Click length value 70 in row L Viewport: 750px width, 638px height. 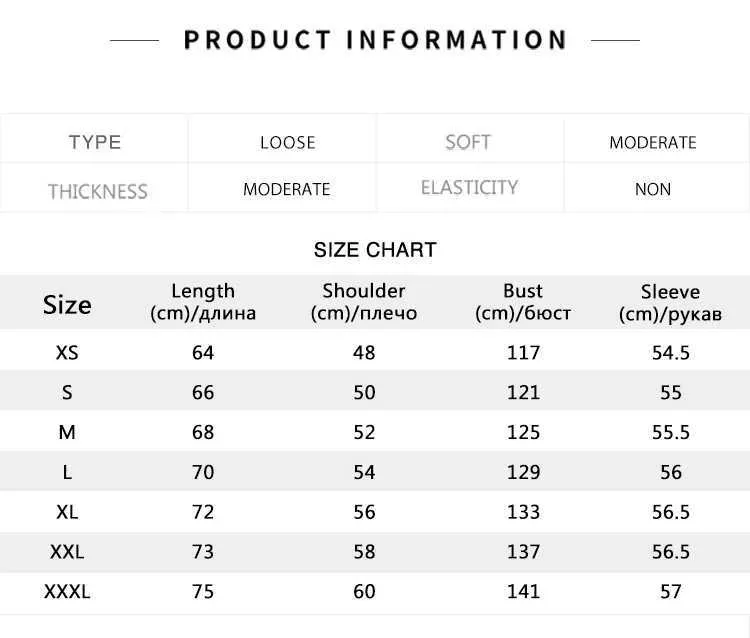tap(203, 472)
